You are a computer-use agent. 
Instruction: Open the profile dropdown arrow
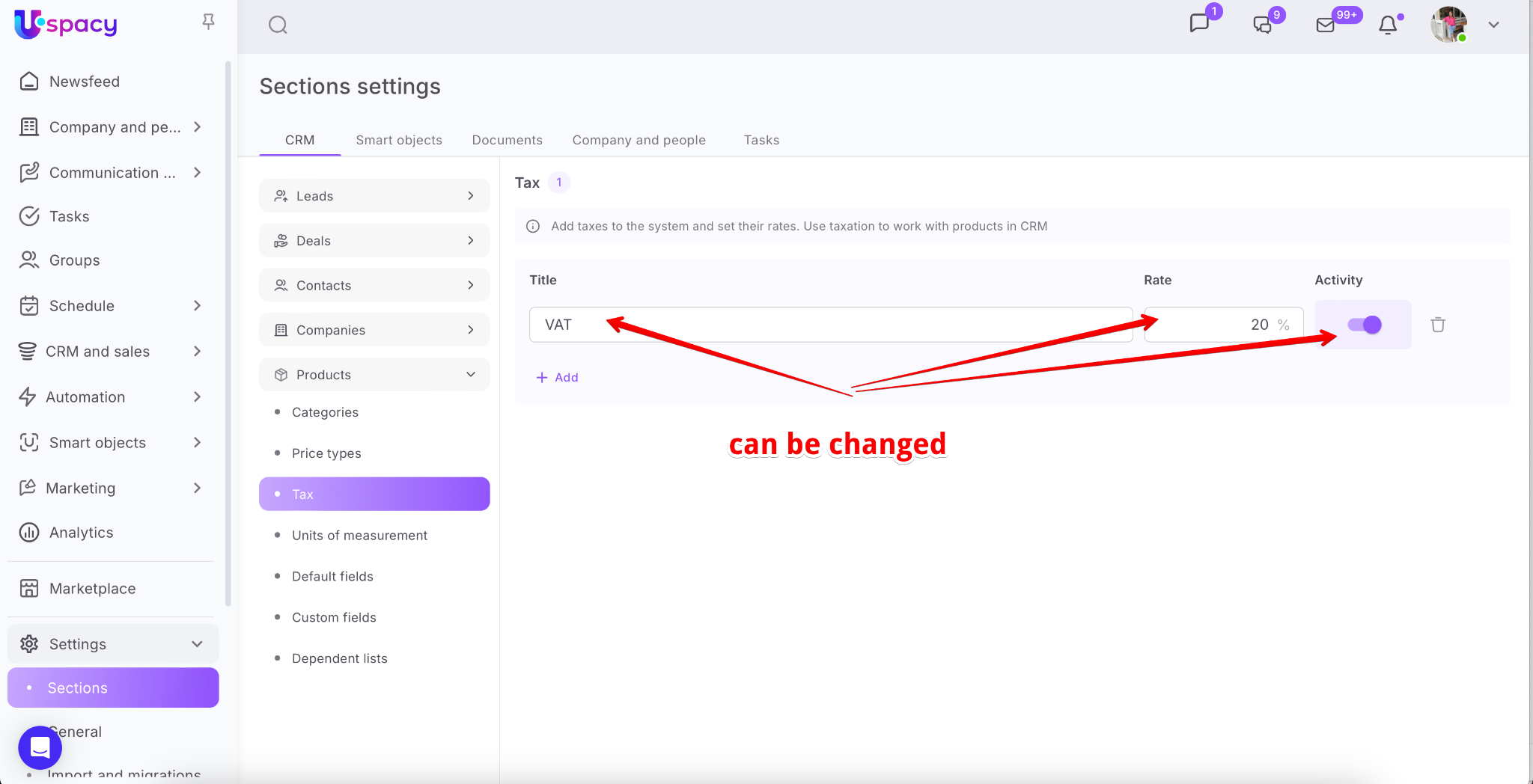pyautogui.click(x=1493, y=25)
